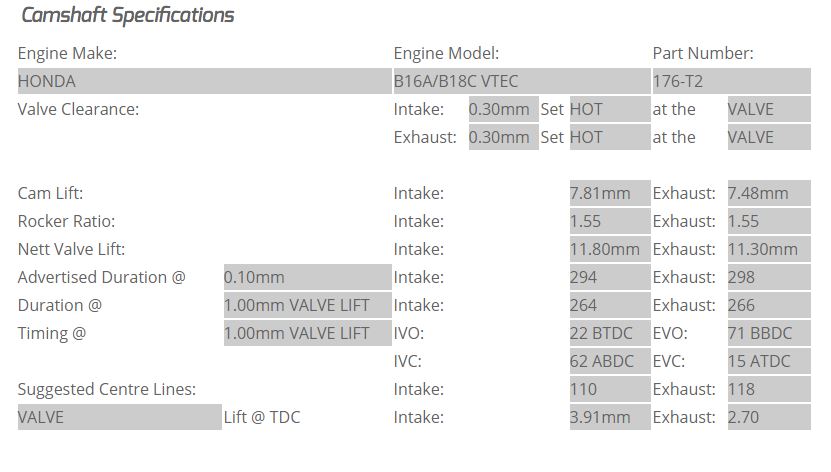Click the 176-T2 part number field
Image resolution: width=831 pixels, height=472 pixels.
tap(731, 81)
